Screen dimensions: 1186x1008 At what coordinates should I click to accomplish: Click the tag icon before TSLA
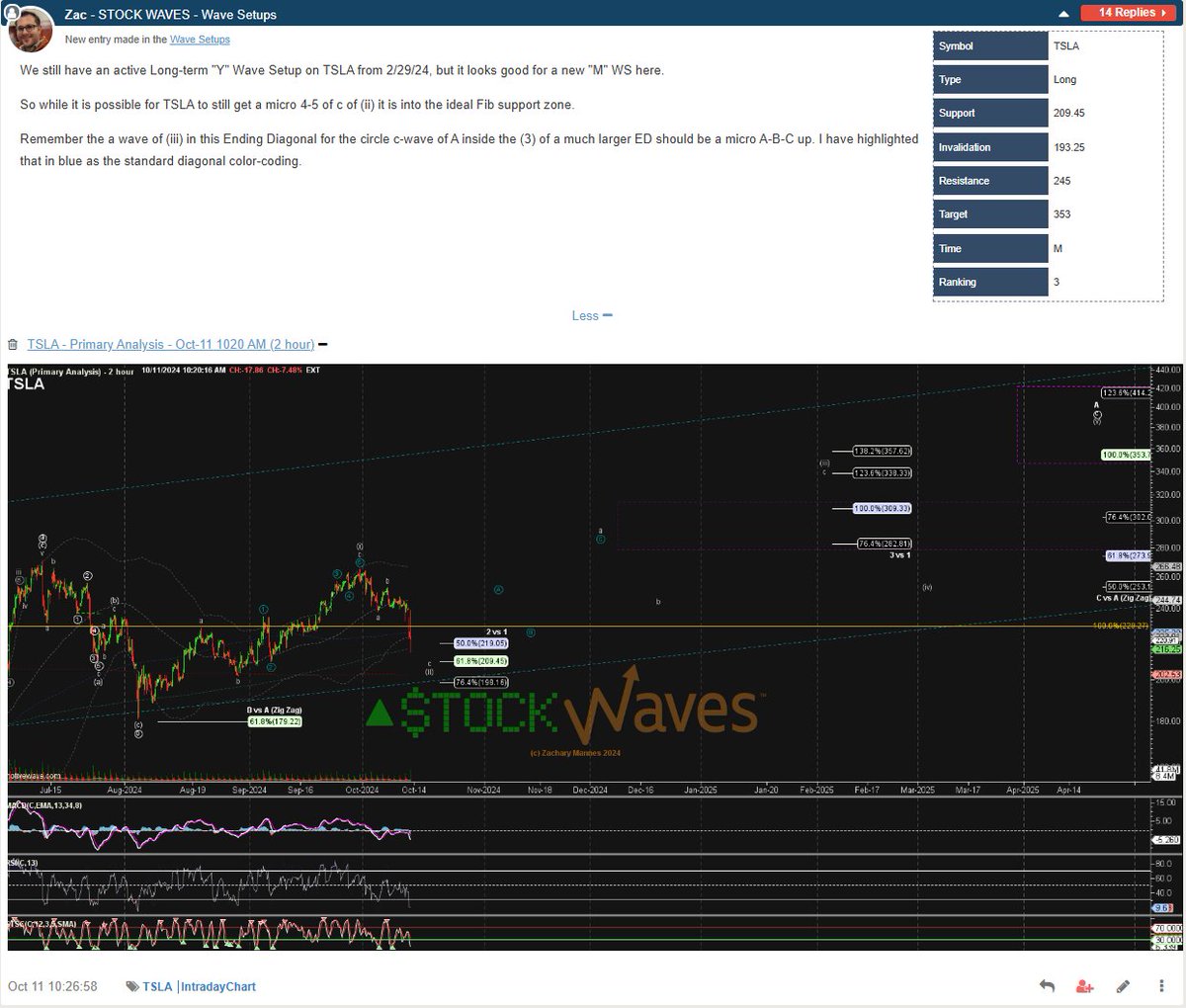(132, 986)
